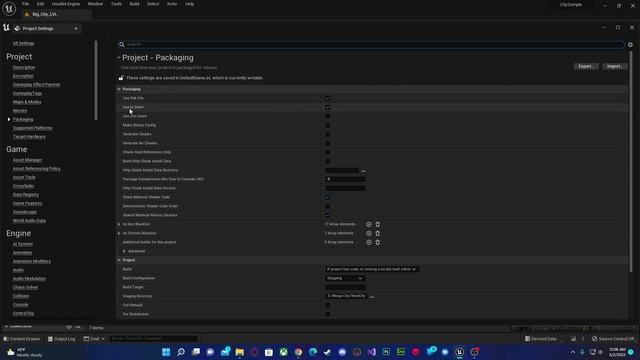Open the settings gear beside the search bar
Screen dimensions: 640x360
tap(630, 44)
